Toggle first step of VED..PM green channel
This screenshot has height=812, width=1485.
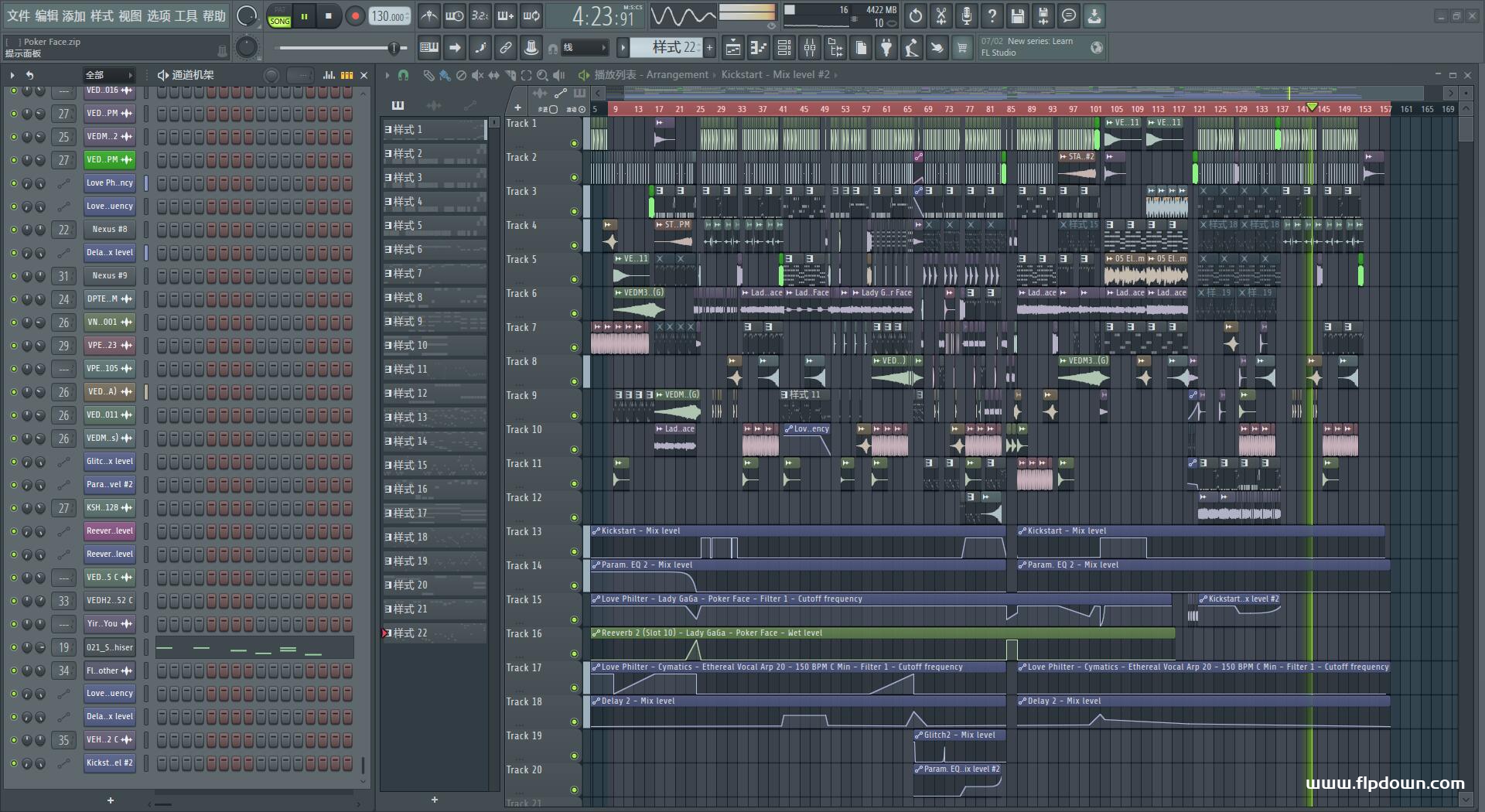162,160
